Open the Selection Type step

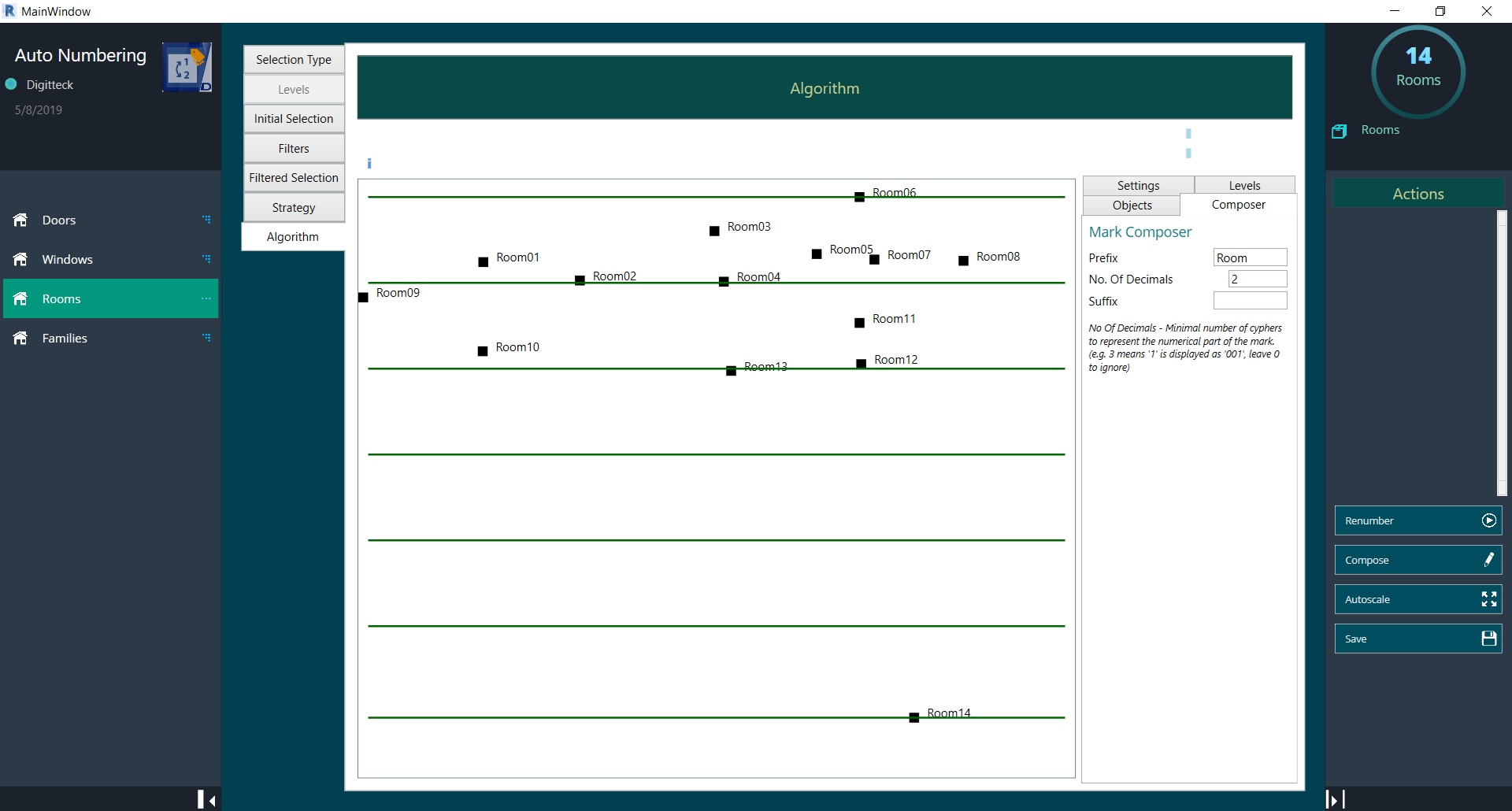[294, 60]
